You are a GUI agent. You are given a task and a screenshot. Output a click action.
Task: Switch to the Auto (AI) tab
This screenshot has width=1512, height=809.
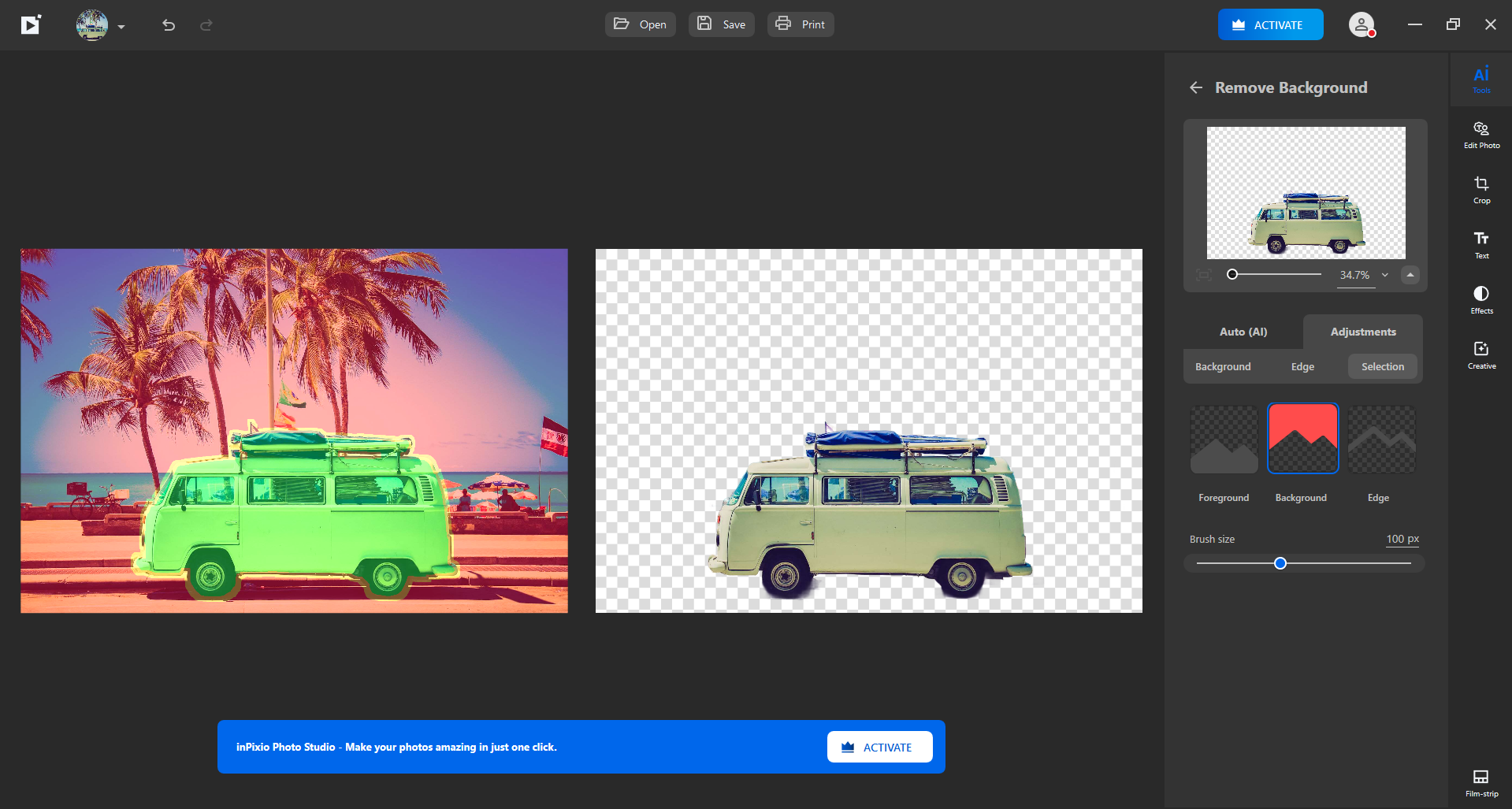(x=1242, y=332)
